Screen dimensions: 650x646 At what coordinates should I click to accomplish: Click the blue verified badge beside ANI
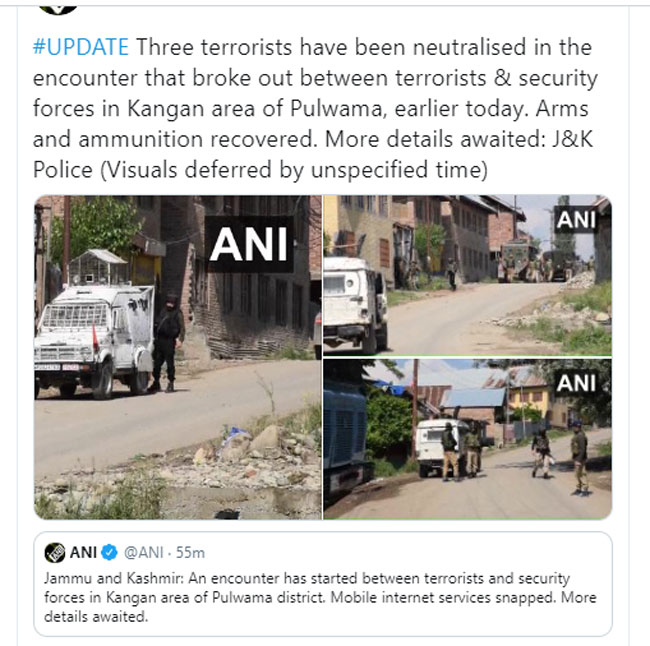tap(109, 553)
